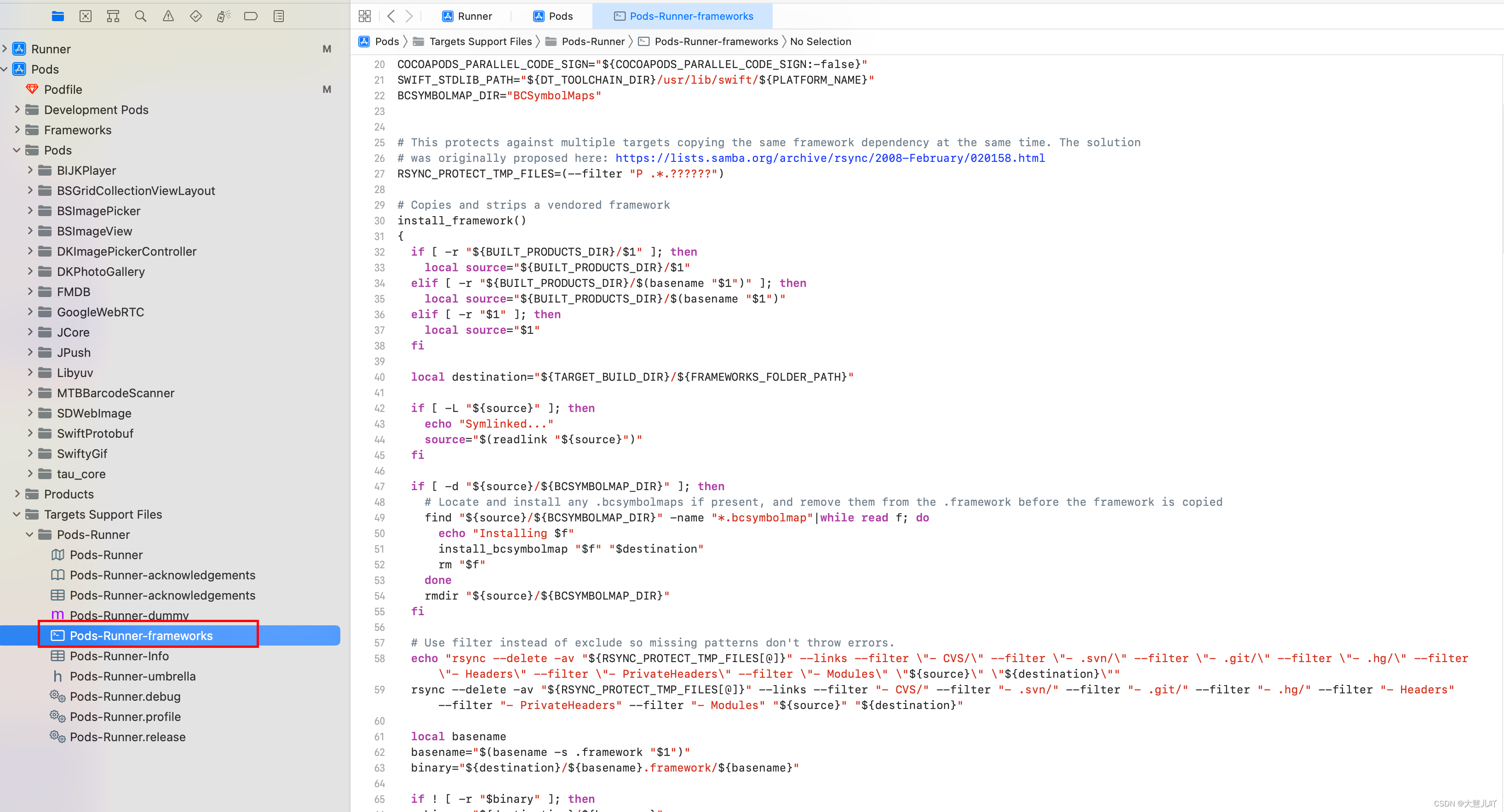This screenshot has height=812, width=1504.
Task: Expand the Development Pods group
Action: [17, 110]
